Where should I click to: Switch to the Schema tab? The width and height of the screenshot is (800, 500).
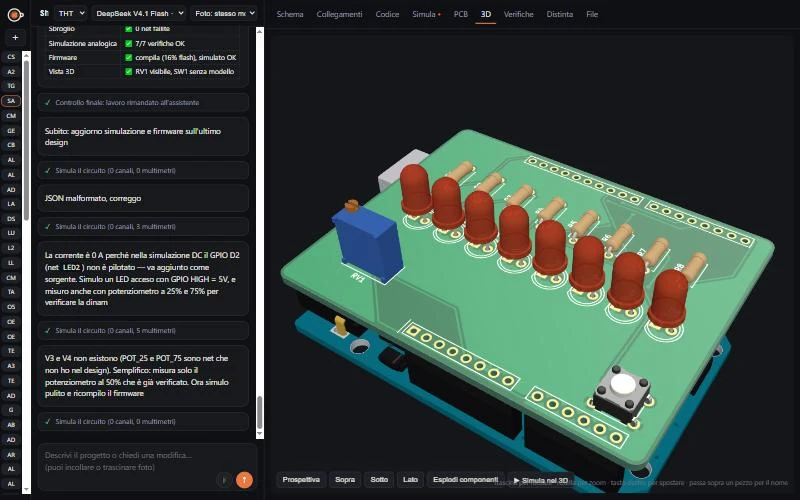coord(290,14)
